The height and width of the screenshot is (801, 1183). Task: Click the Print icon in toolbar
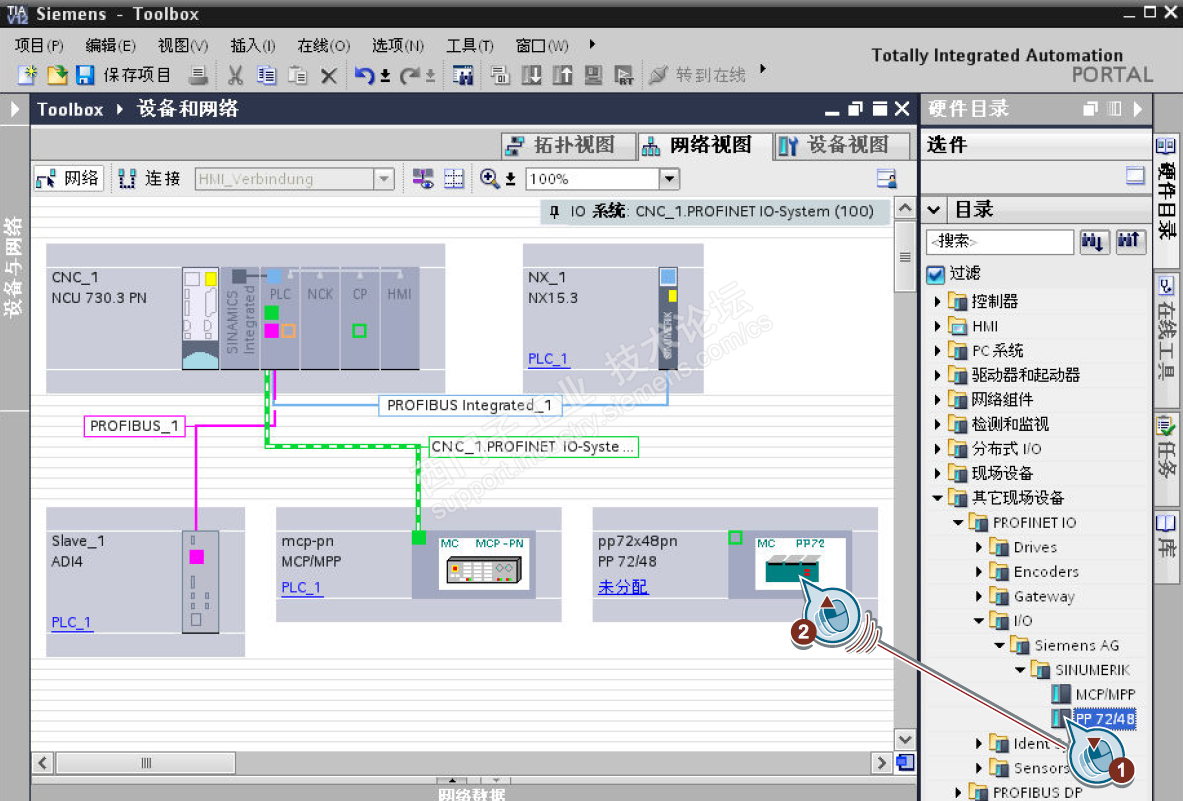click(198, 75)
